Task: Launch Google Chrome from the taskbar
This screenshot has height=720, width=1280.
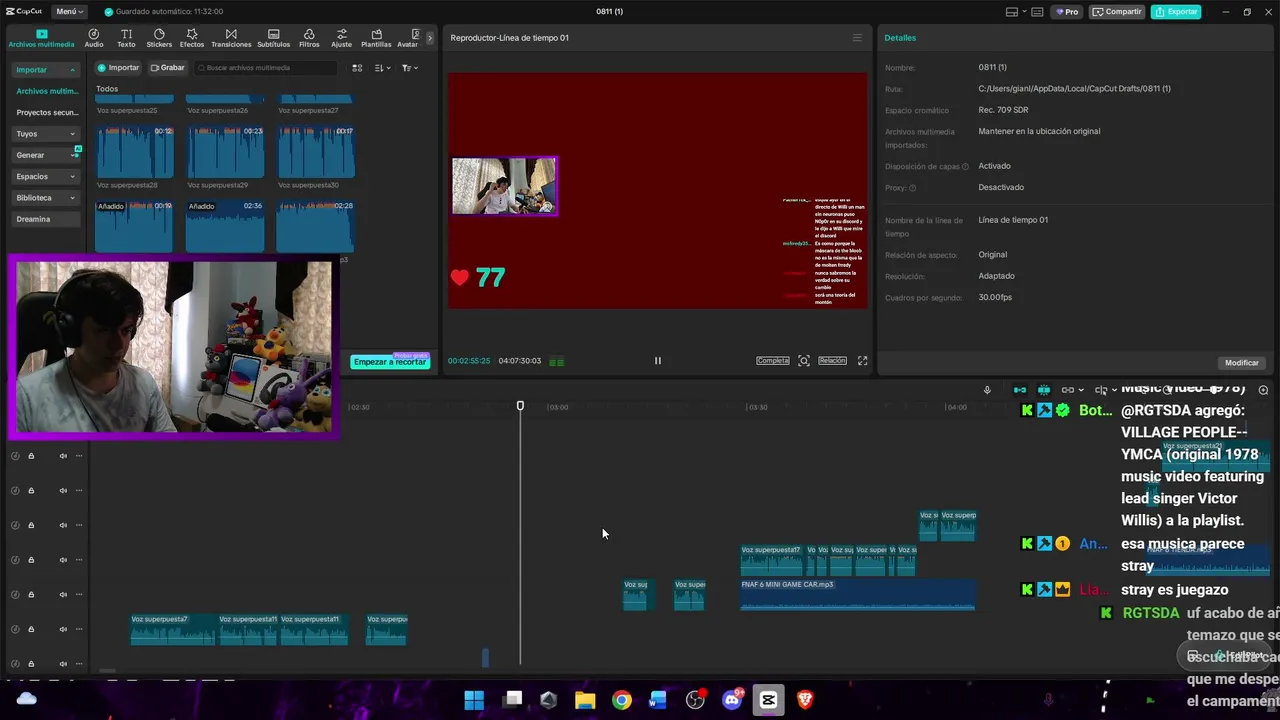Action: point(622,700)
